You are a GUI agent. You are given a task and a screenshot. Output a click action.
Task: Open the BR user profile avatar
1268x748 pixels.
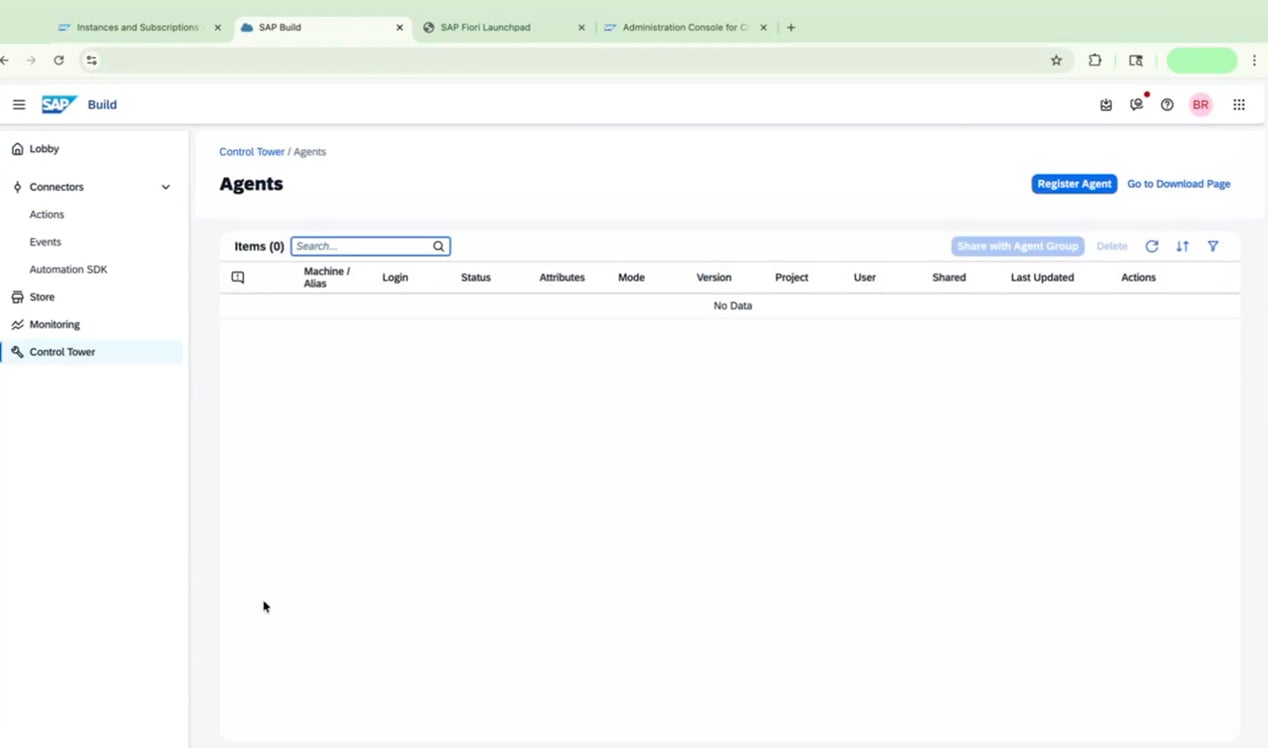[x=1201, y=105]
